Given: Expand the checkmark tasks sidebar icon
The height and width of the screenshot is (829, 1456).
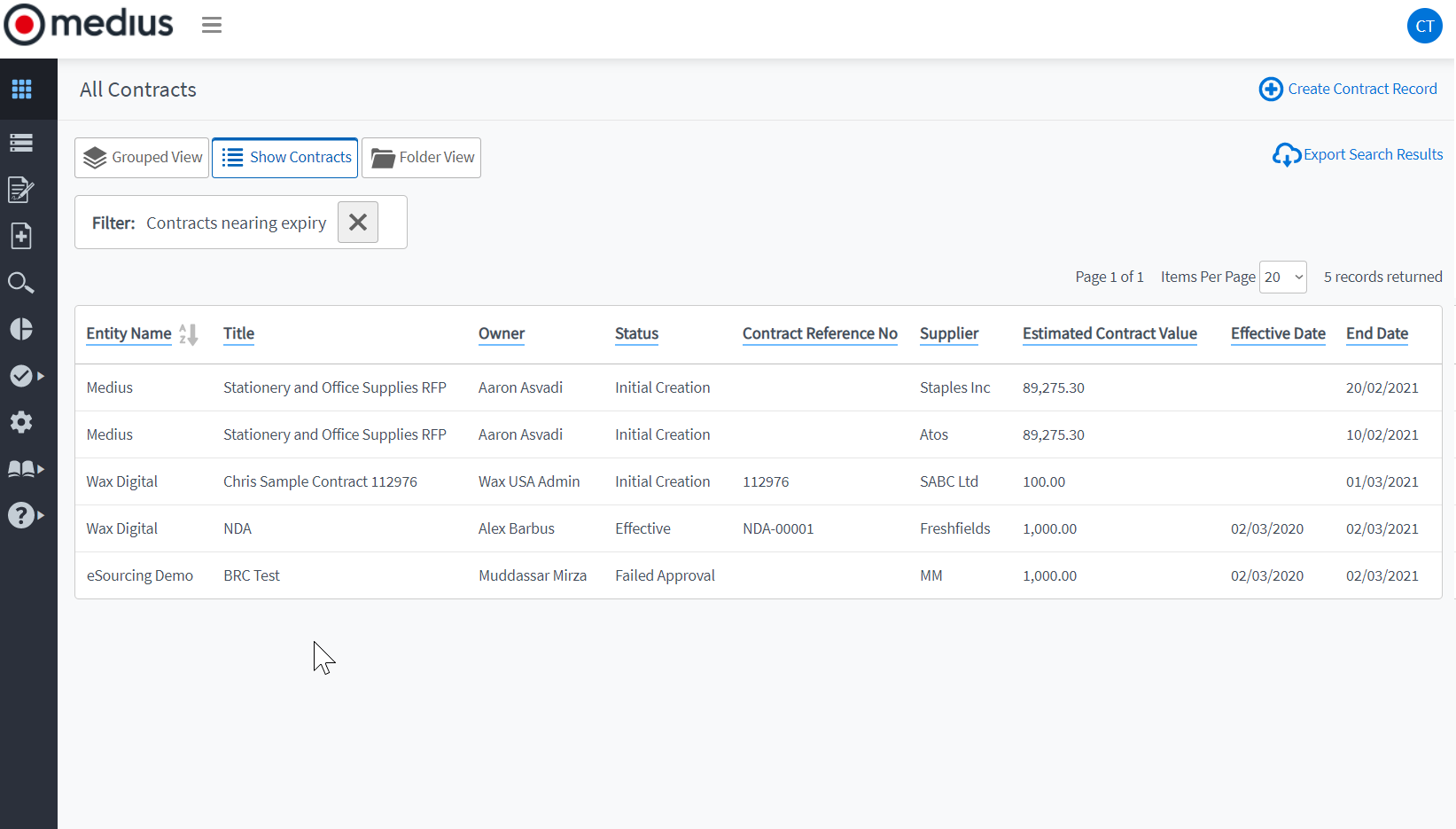Looking at the screenshot, I should pyautogui.click(x=27, y=376).
